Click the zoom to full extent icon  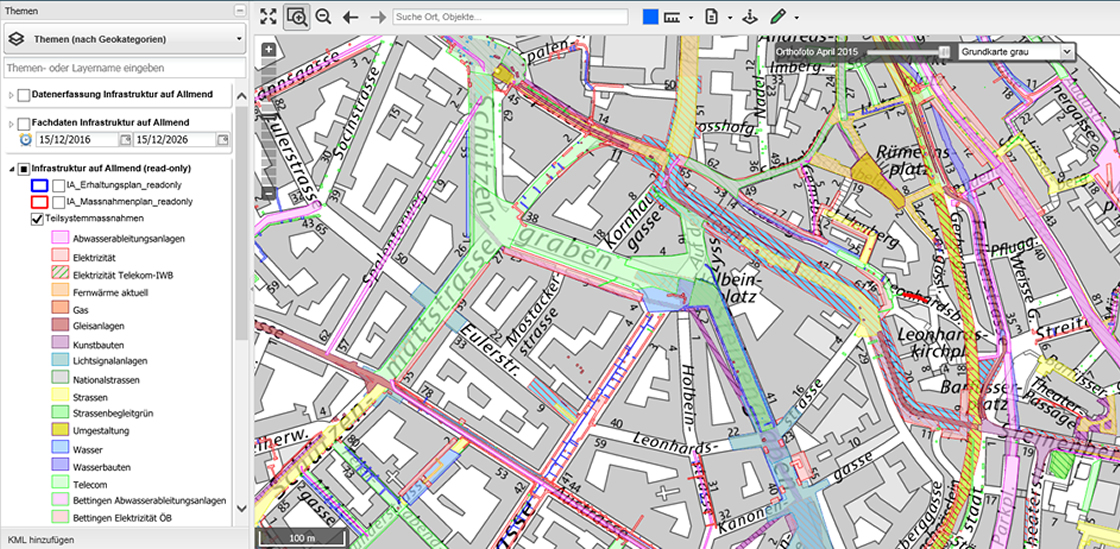267,16
